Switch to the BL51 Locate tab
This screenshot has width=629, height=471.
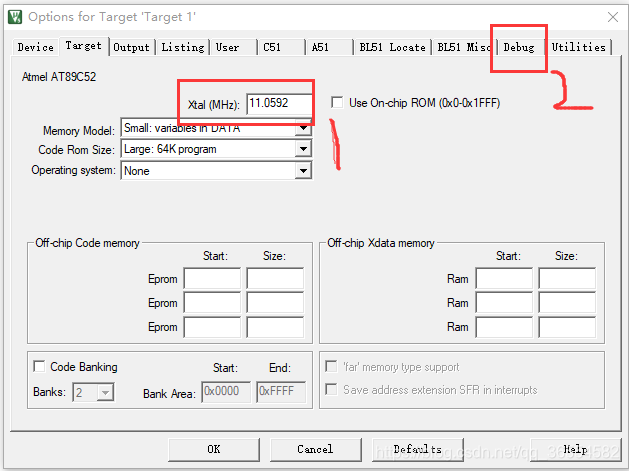[x=392, y=47]
